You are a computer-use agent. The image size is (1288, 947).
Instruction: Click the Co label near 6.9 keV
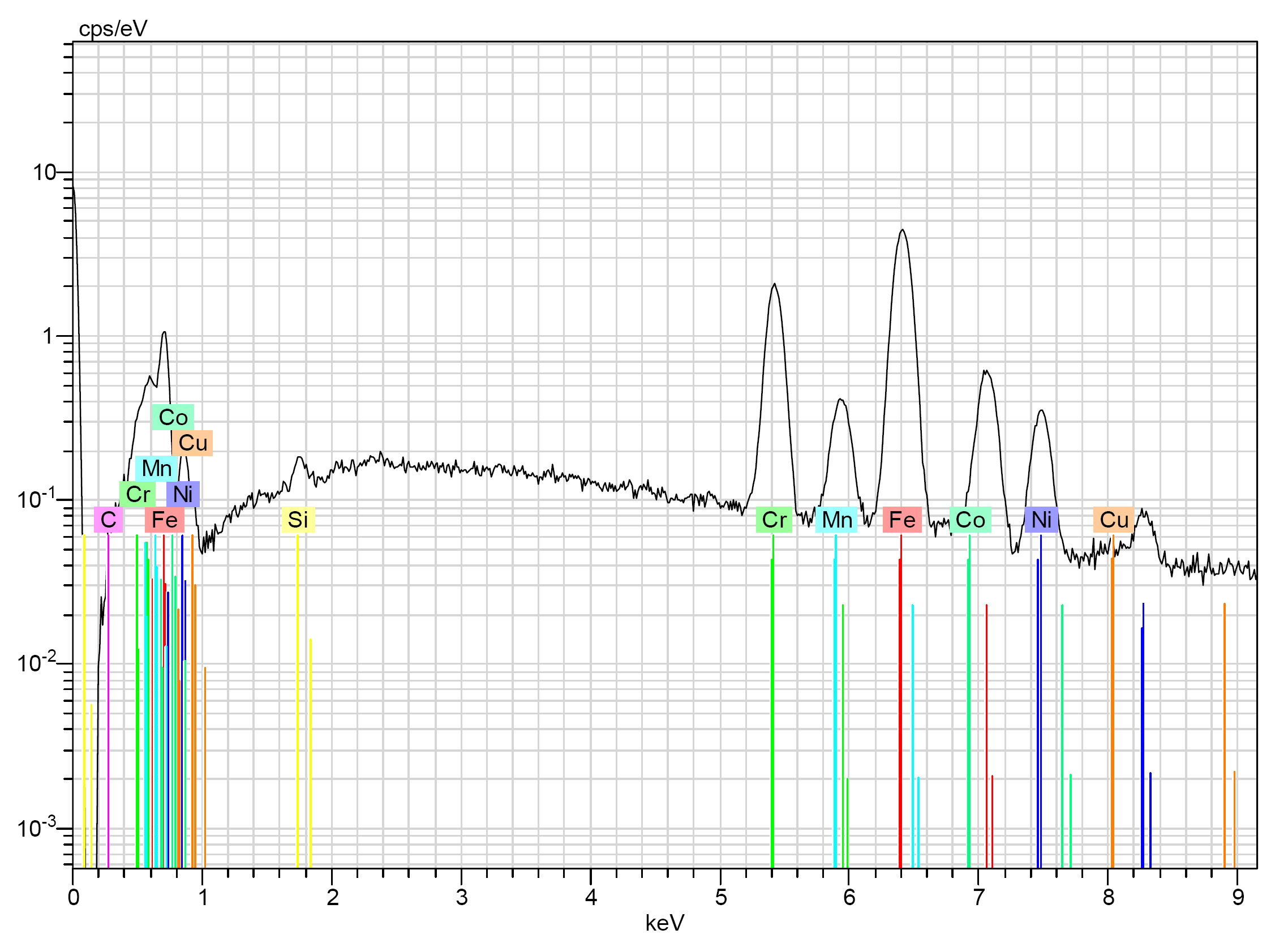point(970,520)
